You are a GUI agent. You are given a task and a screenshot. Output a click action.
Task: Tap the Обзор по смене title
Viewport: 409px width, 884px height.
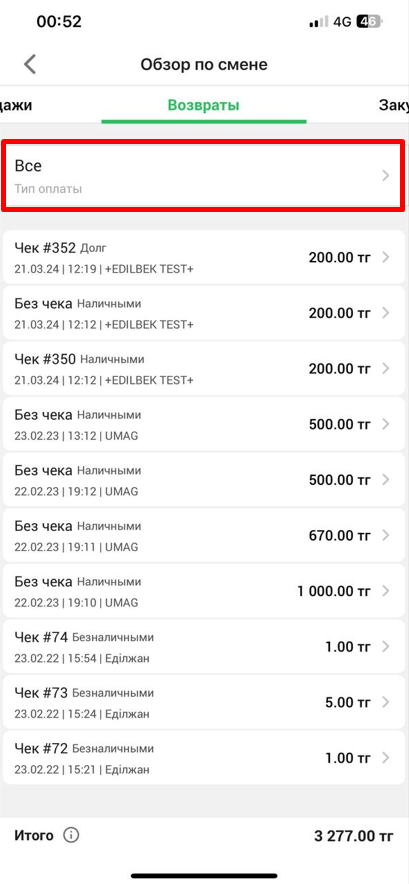pos(204,64)
